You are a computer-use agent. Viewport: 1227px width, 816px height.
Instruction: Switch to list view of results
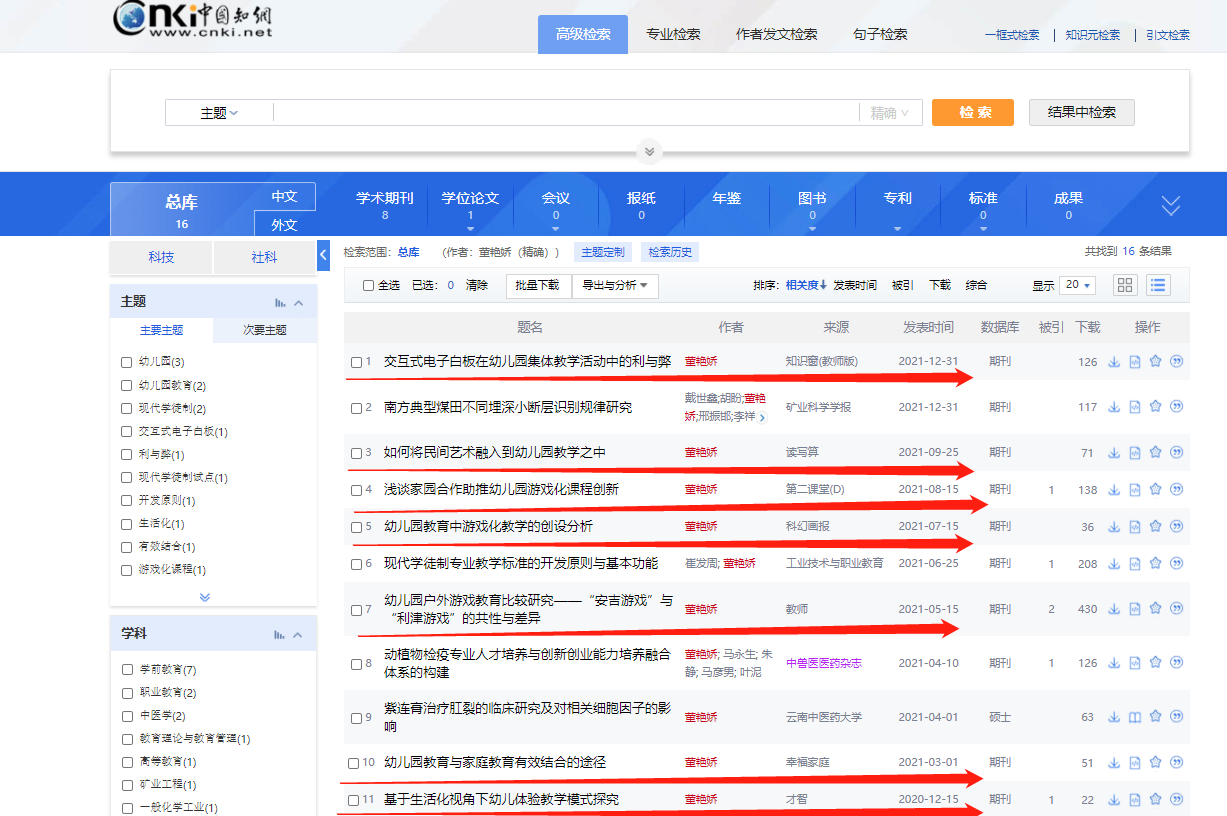(x=1158, y=285)
